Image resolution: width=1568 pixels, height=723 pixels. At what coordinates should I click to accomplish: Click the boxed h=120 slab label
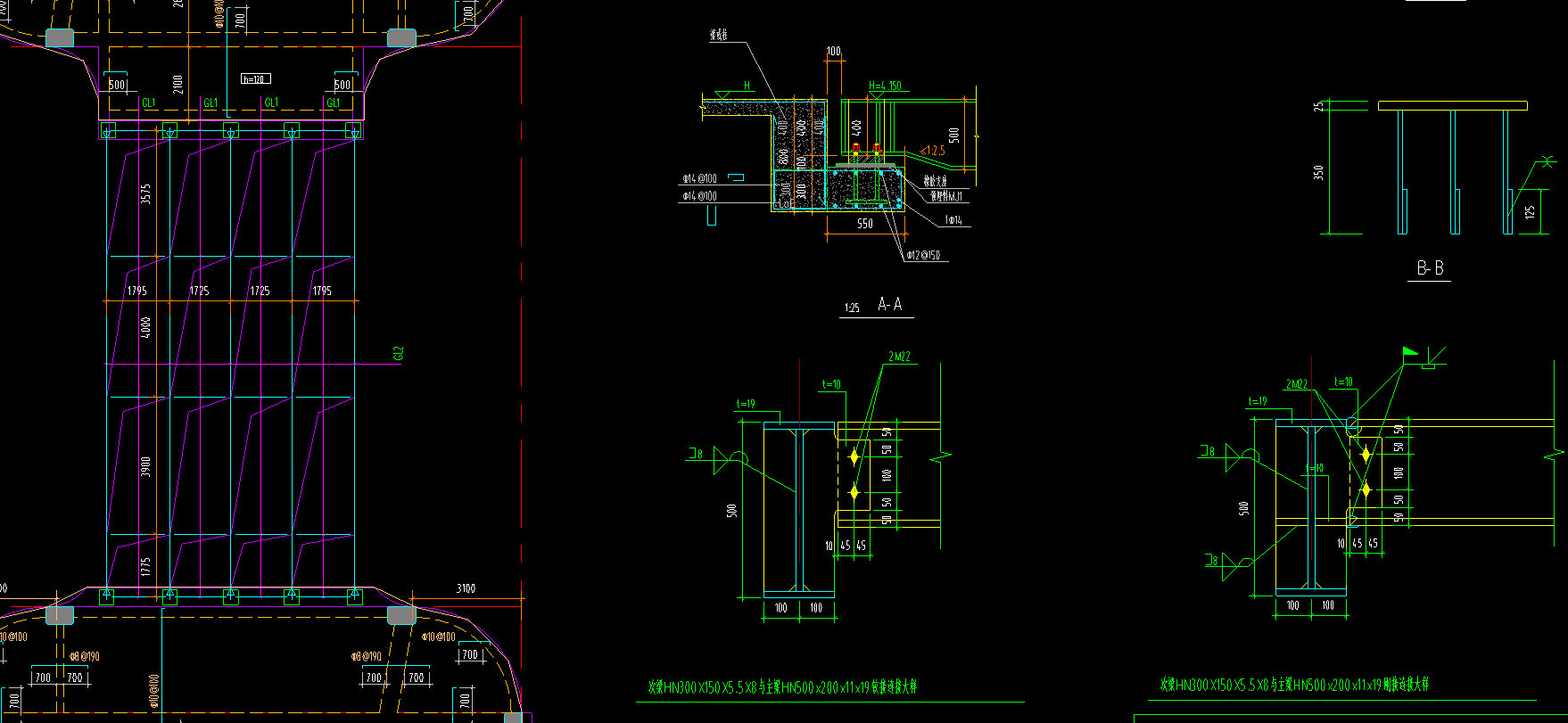click(x=255, y=79)
